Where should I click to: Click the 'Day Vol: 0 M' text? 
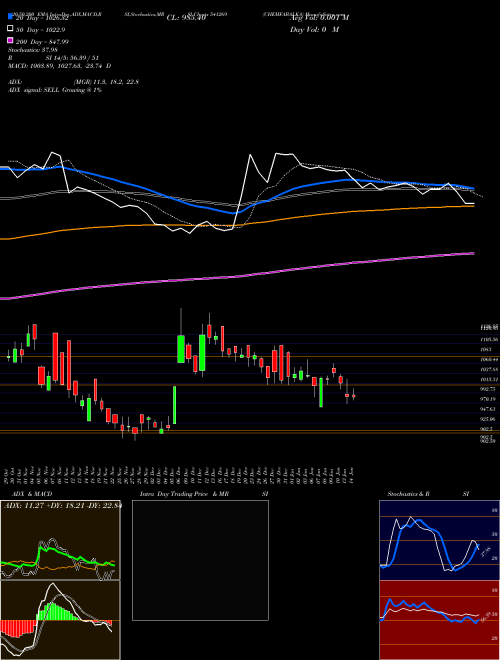pyautogui.click(x=314, y=29)
